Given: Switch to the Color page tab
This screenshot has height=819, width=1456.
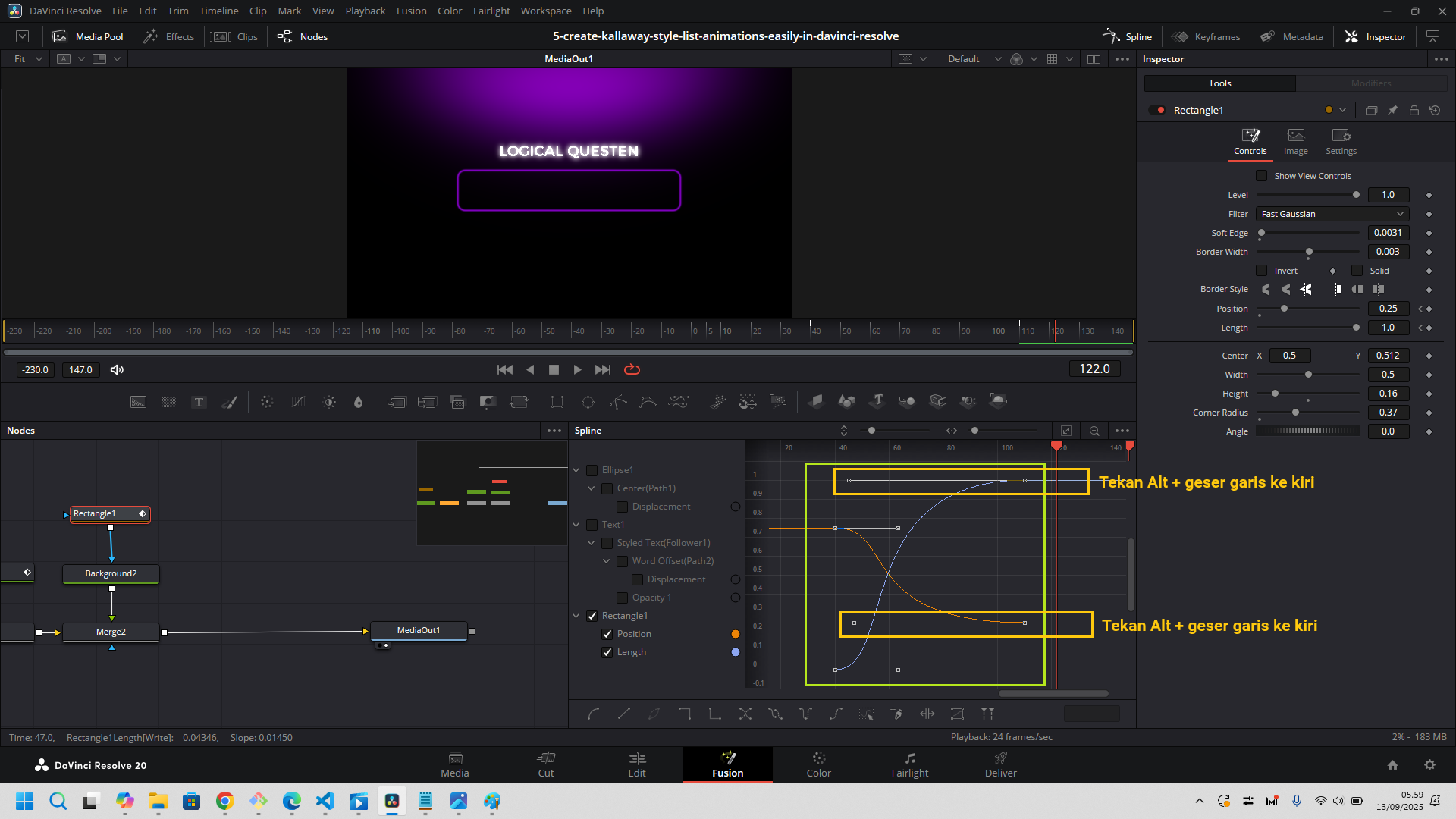Looking at the screenshot, I should (818, 764).
